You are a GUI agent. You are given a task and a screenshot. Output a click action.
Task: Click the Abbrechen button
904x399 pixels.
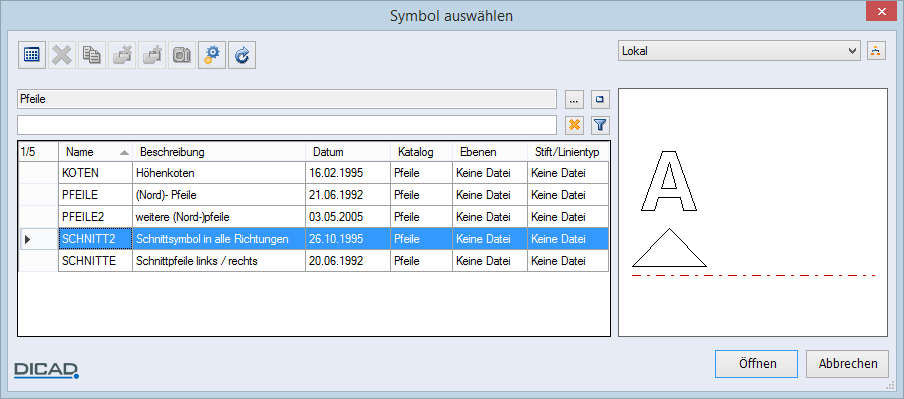coord(848,364)
